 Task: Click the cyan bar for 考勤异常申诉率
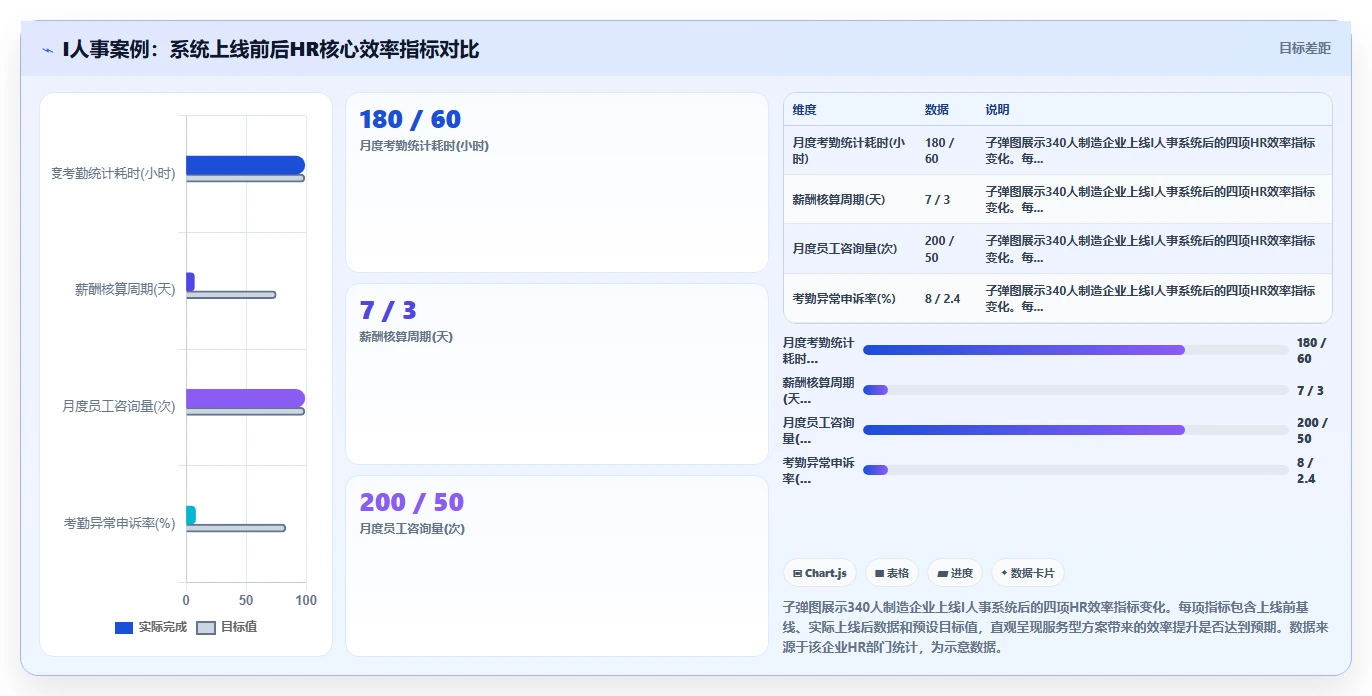[191, 515]
